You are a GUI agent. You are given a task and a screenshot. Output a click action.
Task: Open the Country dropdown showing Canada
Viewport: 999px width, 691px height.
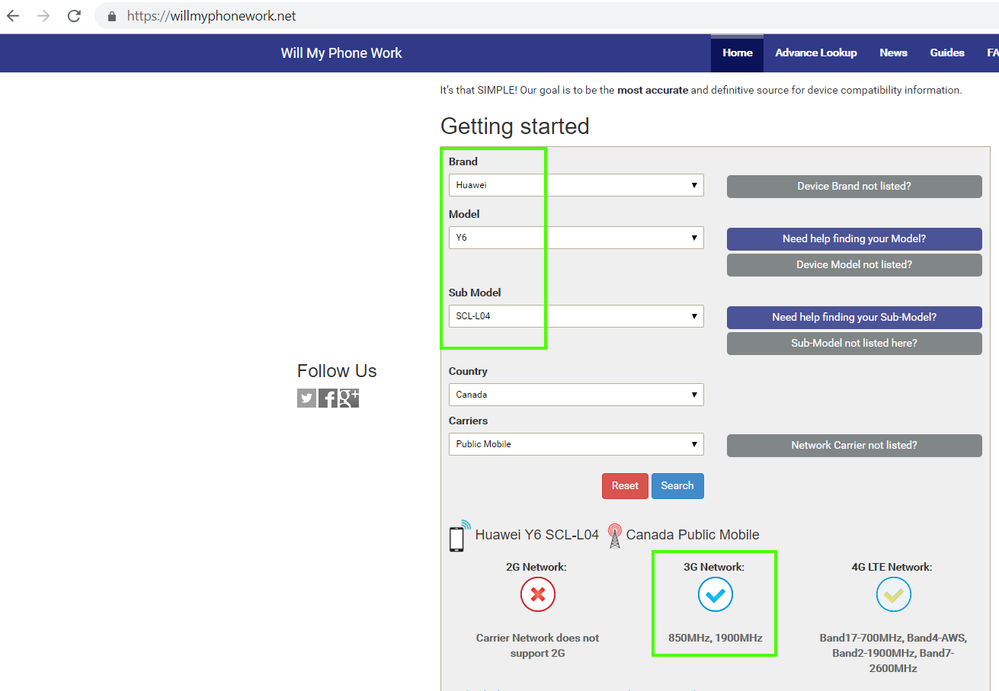(576, 394)
